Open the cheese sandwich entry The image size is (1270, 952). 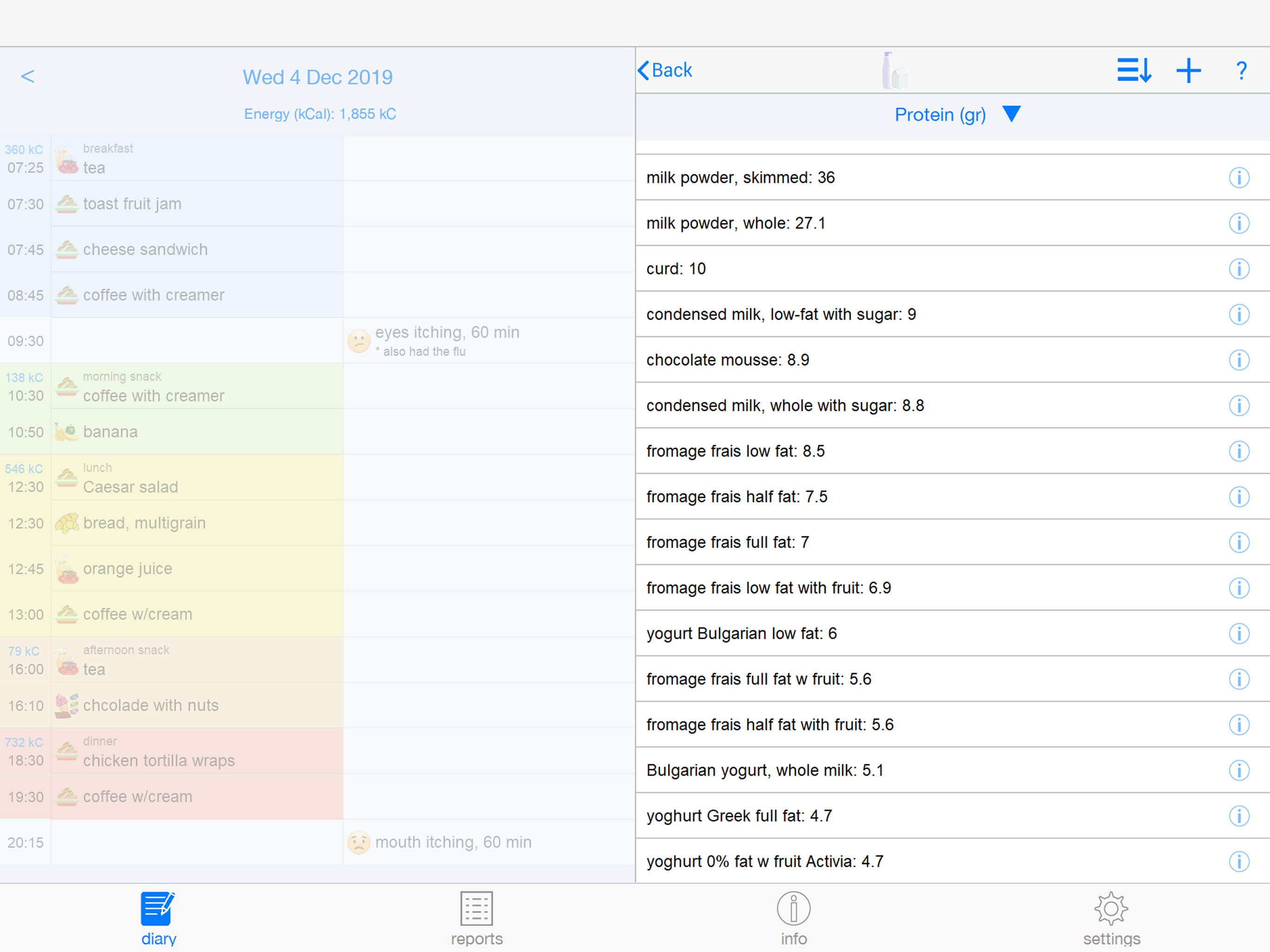(197, 249)
